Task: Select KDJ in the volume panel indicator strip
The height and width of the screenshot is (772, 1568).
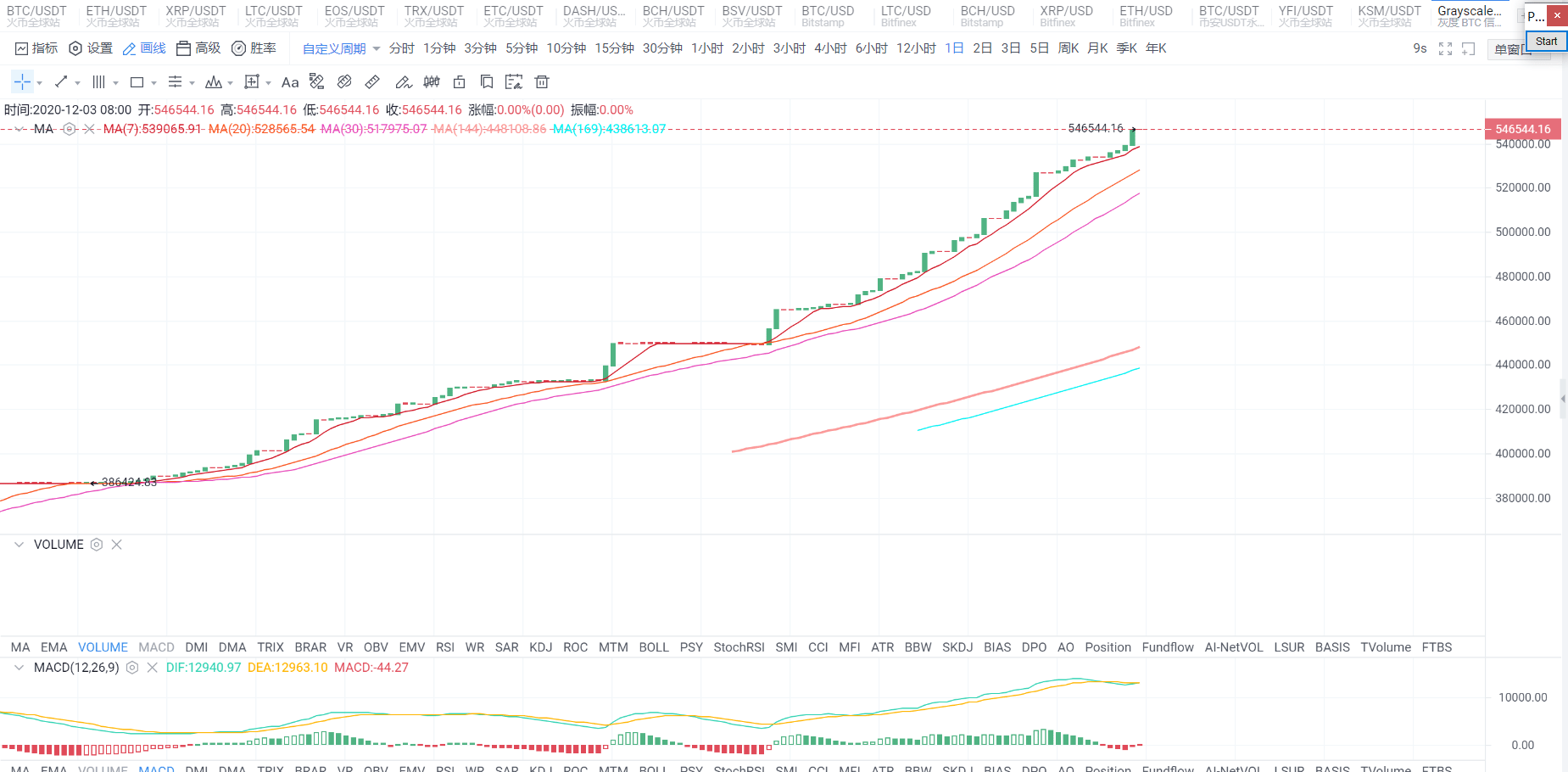Action: [541, 647]
